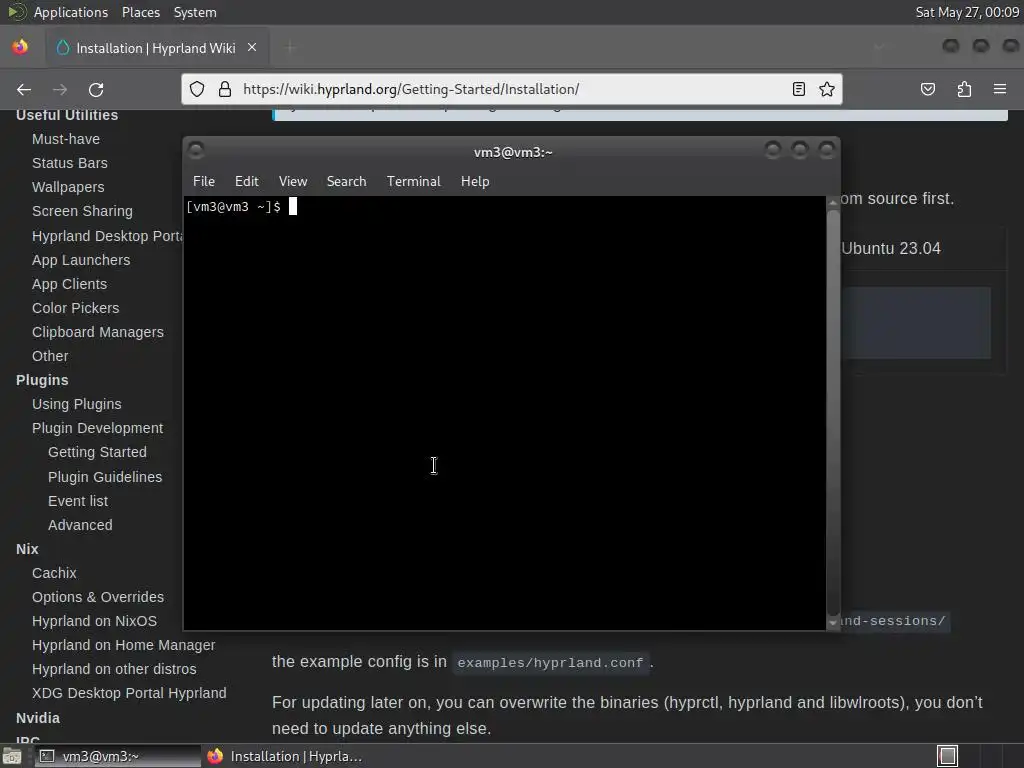Click the terminal vertical scrollbar track
The width and height of the screenshot is (1024, 768).
click(833, 413)
